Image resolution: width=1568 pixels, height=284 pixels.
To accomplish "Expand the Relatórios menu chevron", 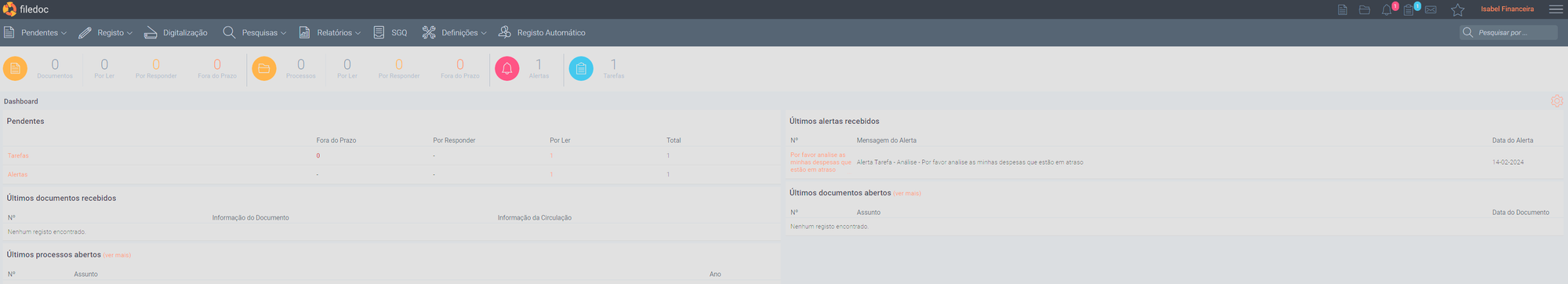I will pos(358,33).
